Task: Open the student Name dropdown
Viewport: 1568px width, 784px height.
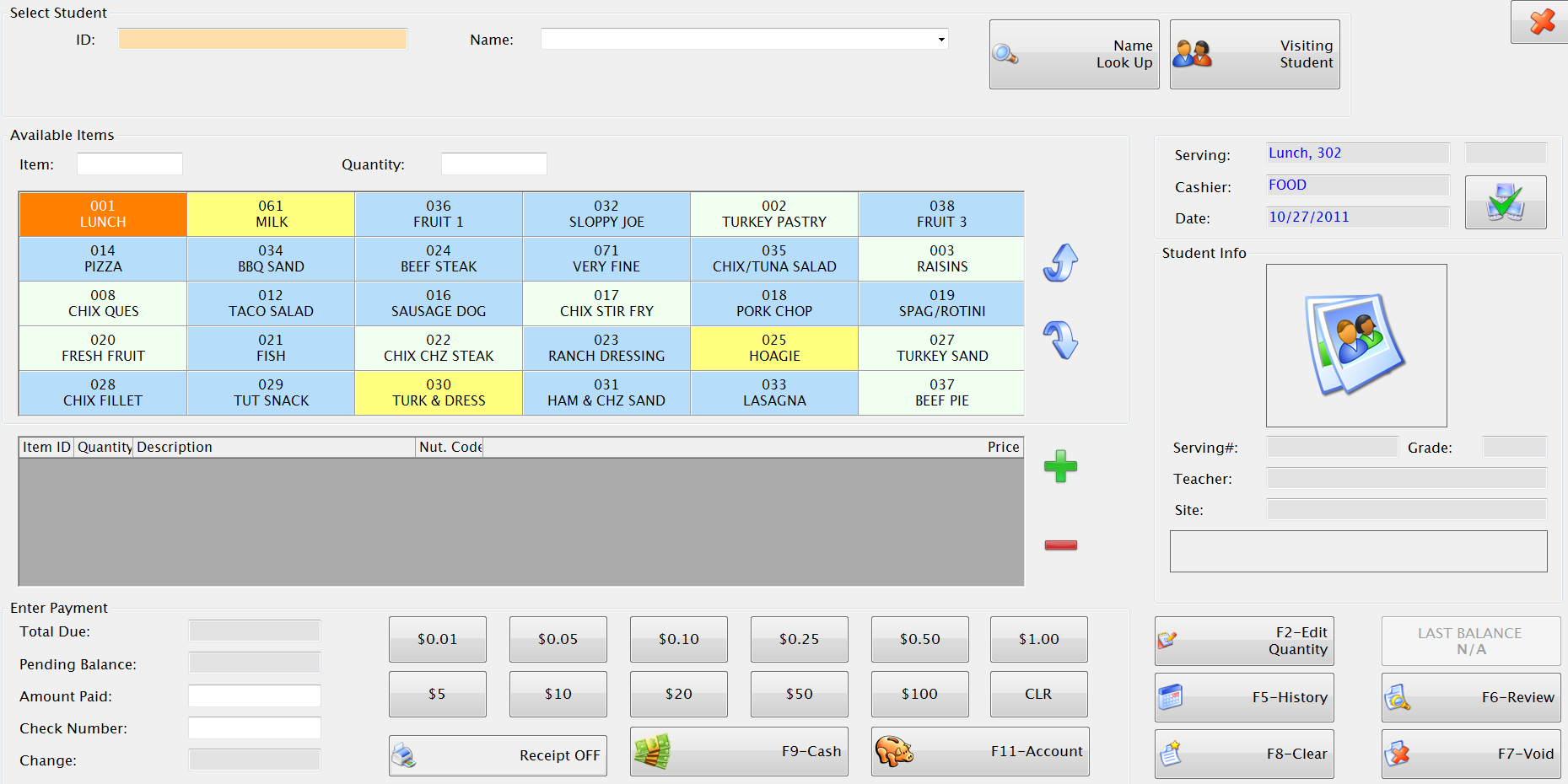Action: click(939, 39)
